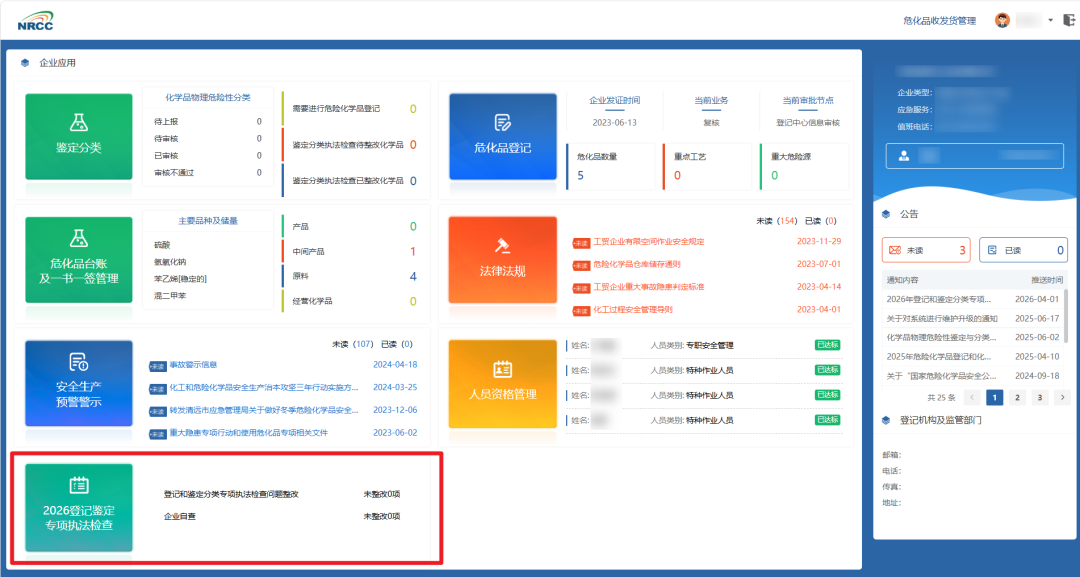Screen dimensions: 1080x577
Task: Open the 法律法规 module tile
Action: pos(503,260)
